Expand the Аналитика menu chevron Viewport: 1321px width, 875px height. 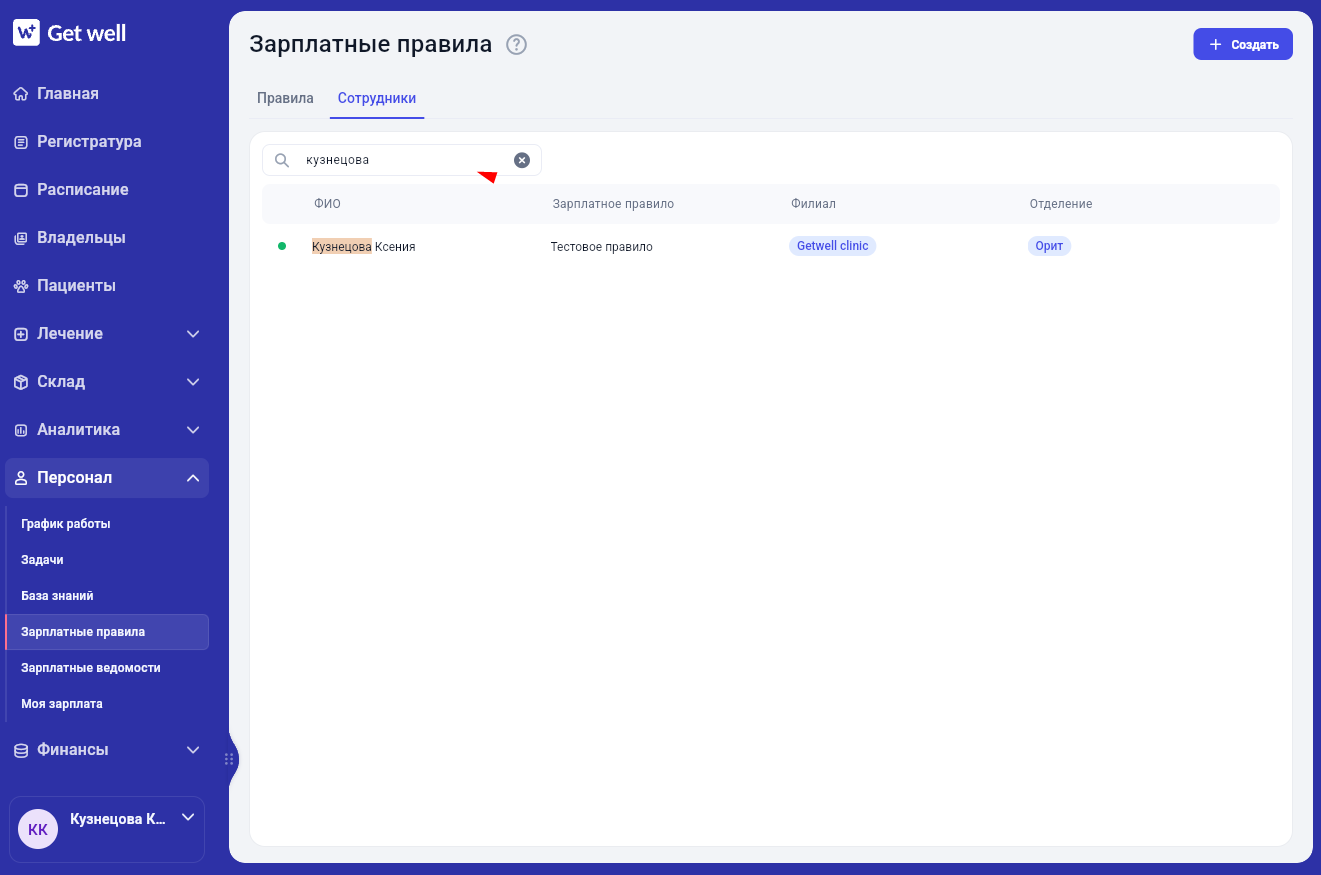pyautogui.click(x=193, y=430)
